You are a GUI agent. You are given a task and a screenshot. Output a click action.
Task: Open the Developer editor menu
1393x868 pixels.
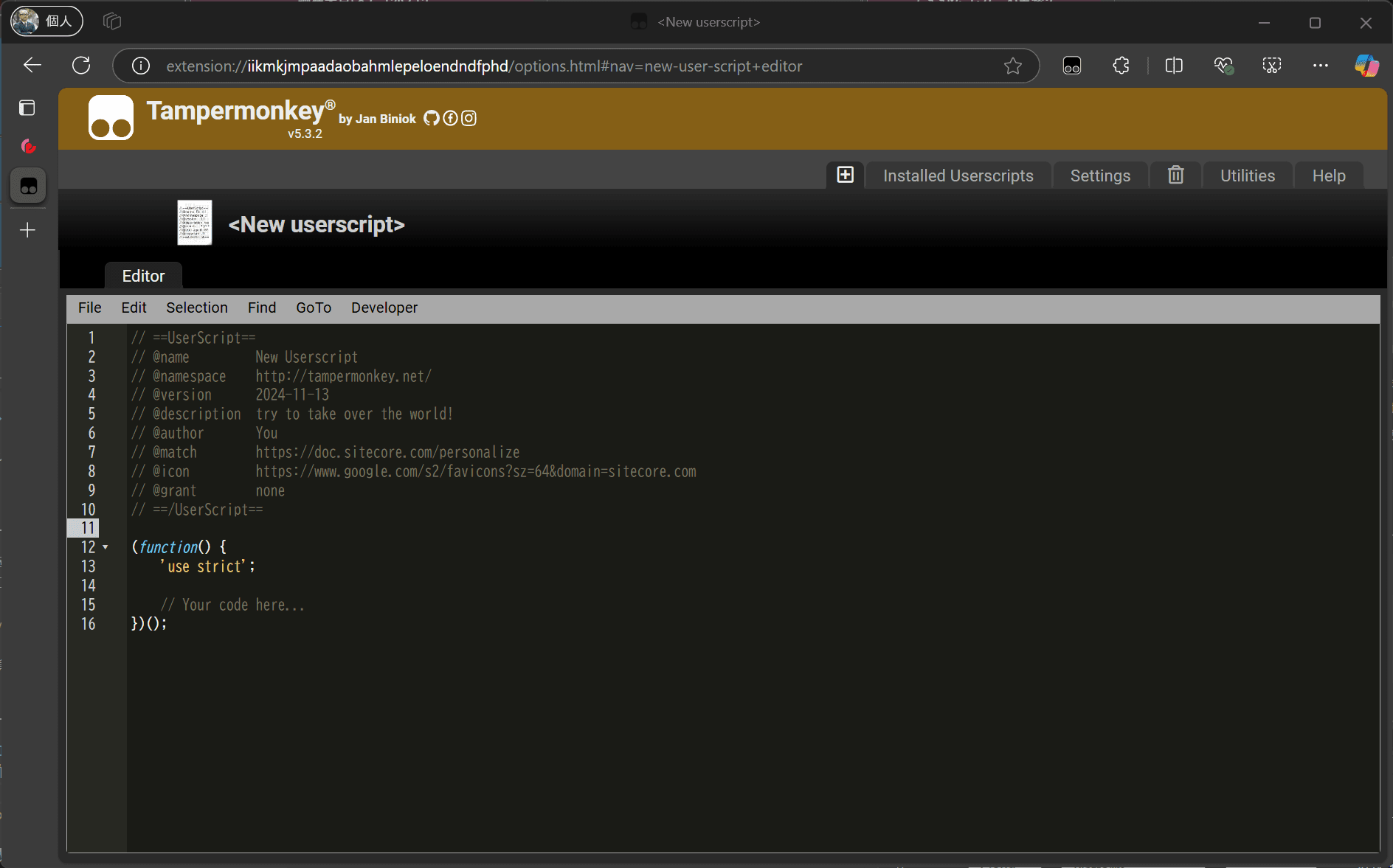click(x=384, y=308)
